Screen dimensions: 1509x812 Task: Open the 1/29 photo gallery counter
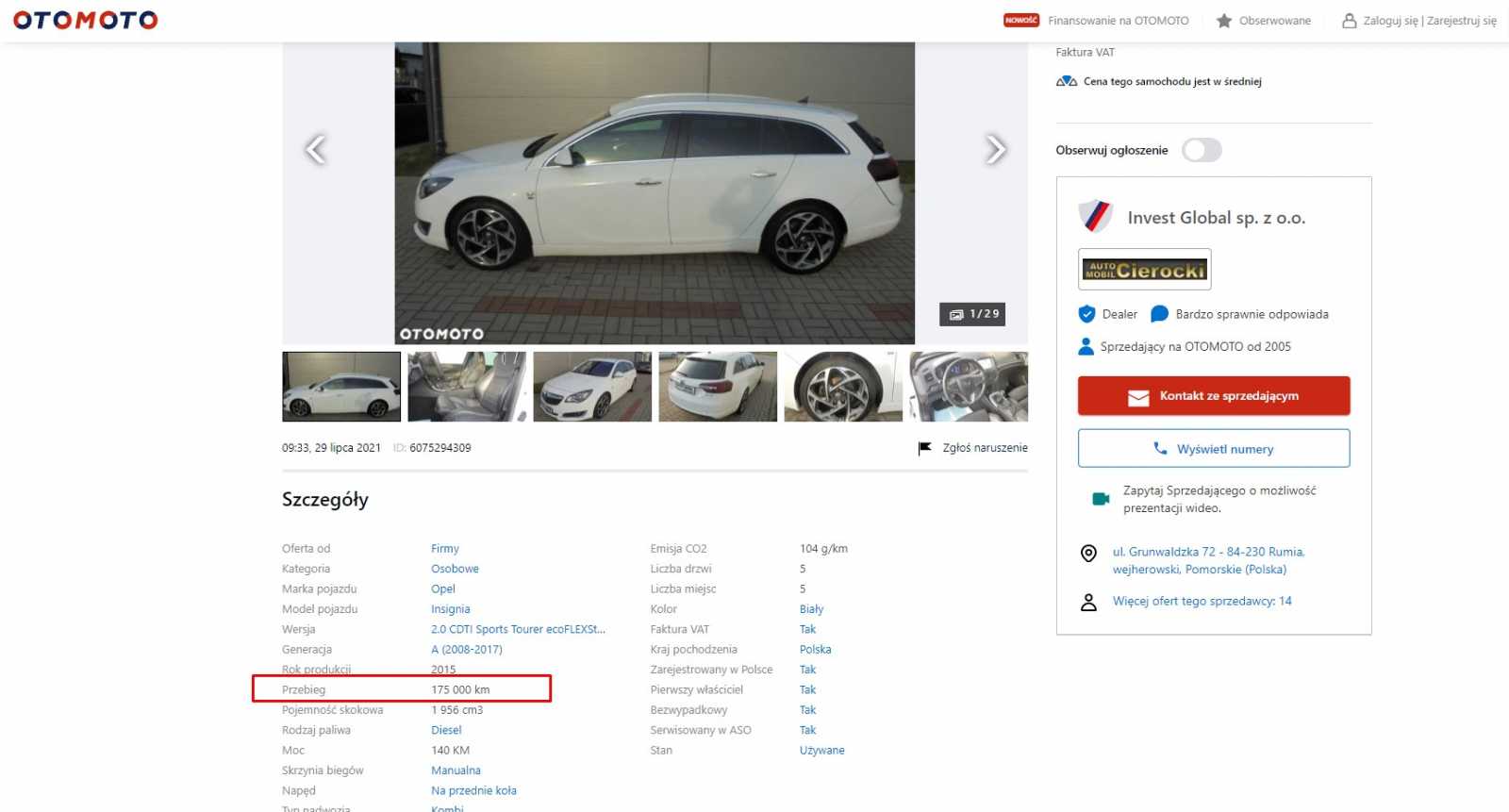(x=972, y=314)
